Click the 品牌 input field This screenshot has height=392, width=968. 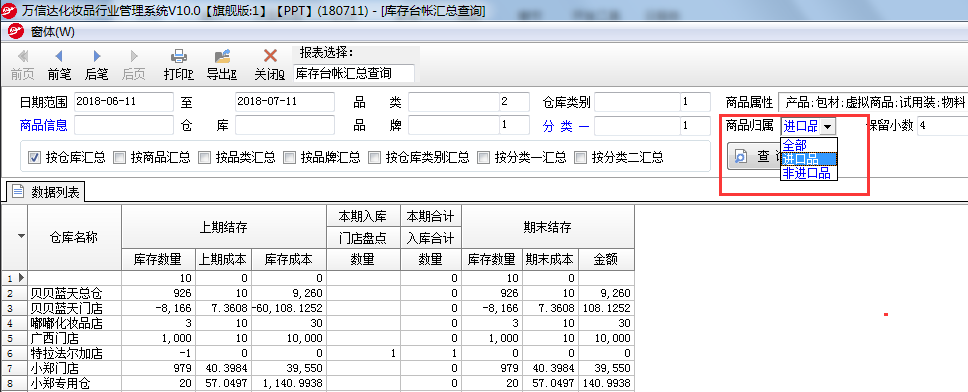[454, 125]
